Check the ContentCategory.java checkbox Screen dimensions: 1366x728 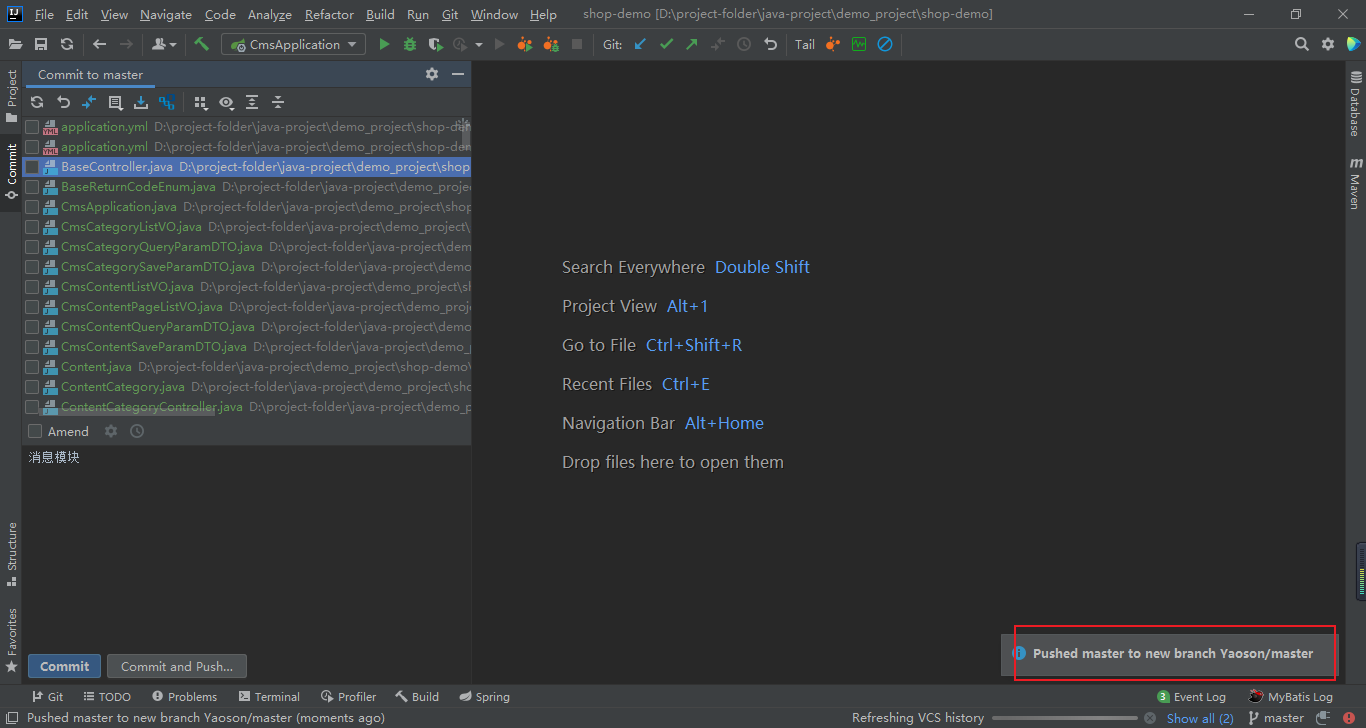[x=32, y=387]
